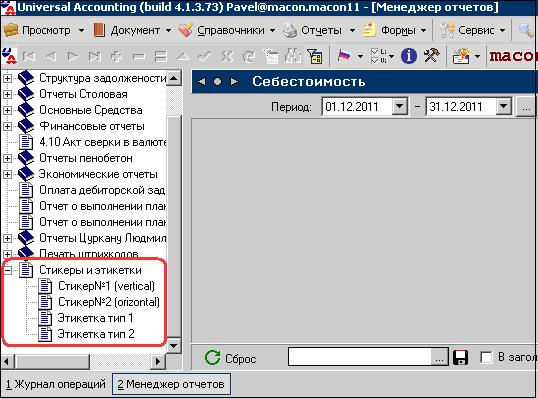Expand Отчеты Столовая tree node
This screenshot has height=399, width=538.
pos(7,94)
